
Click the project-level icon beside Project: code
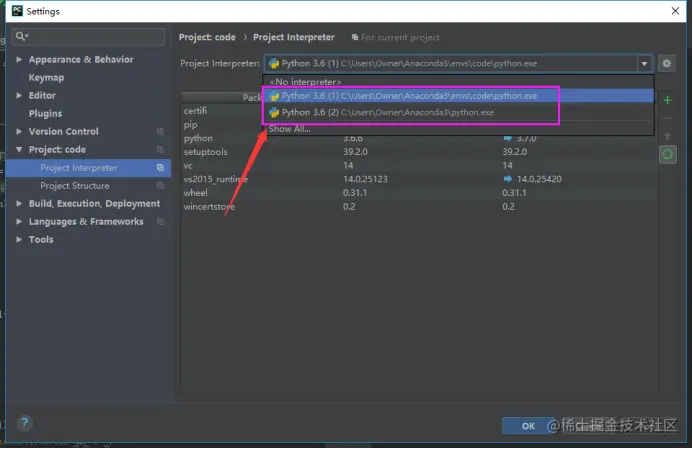(160, 149)
